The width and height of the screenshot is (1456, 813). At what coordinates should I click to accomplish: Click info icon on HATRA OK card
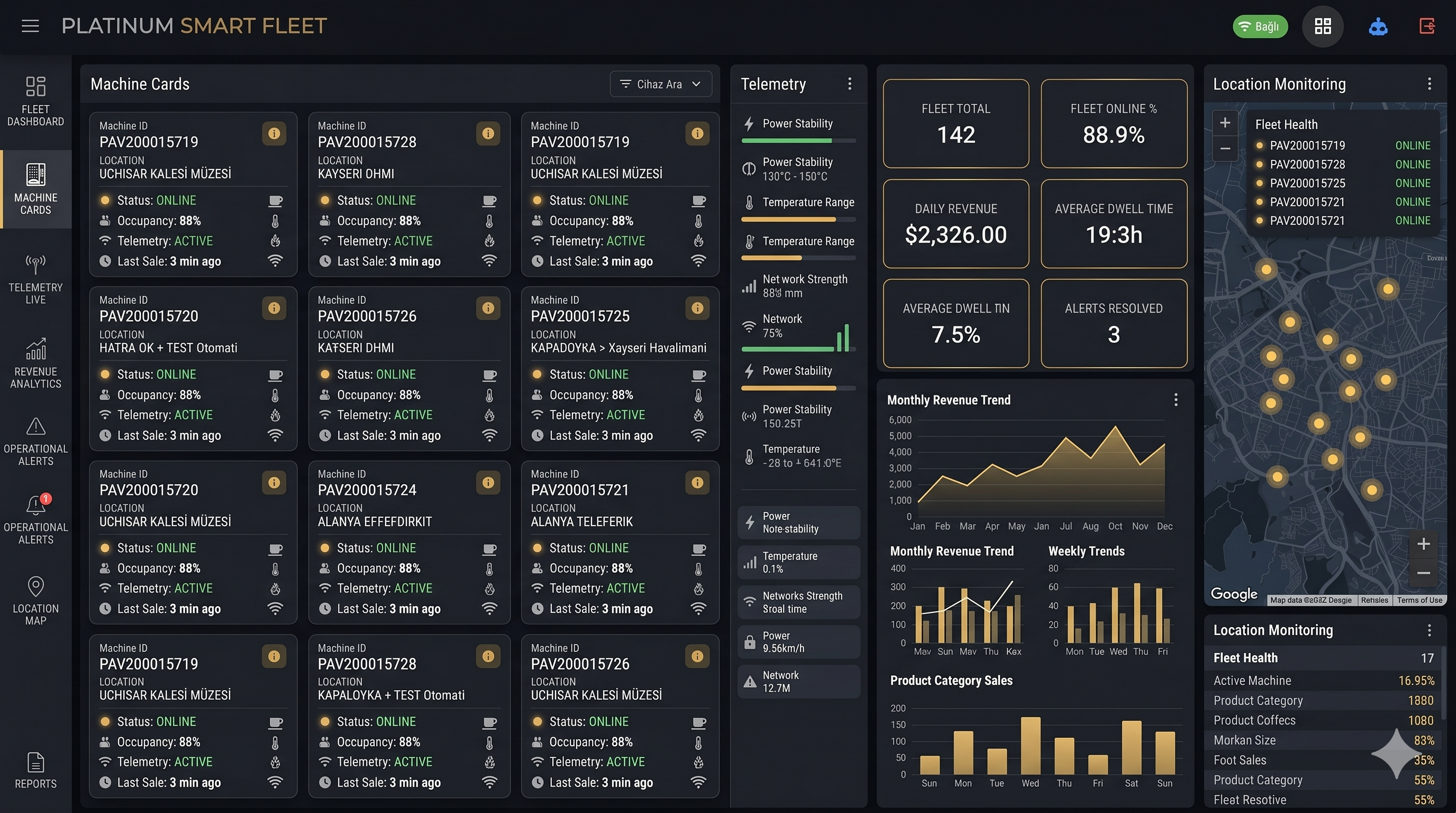[274, 308]
